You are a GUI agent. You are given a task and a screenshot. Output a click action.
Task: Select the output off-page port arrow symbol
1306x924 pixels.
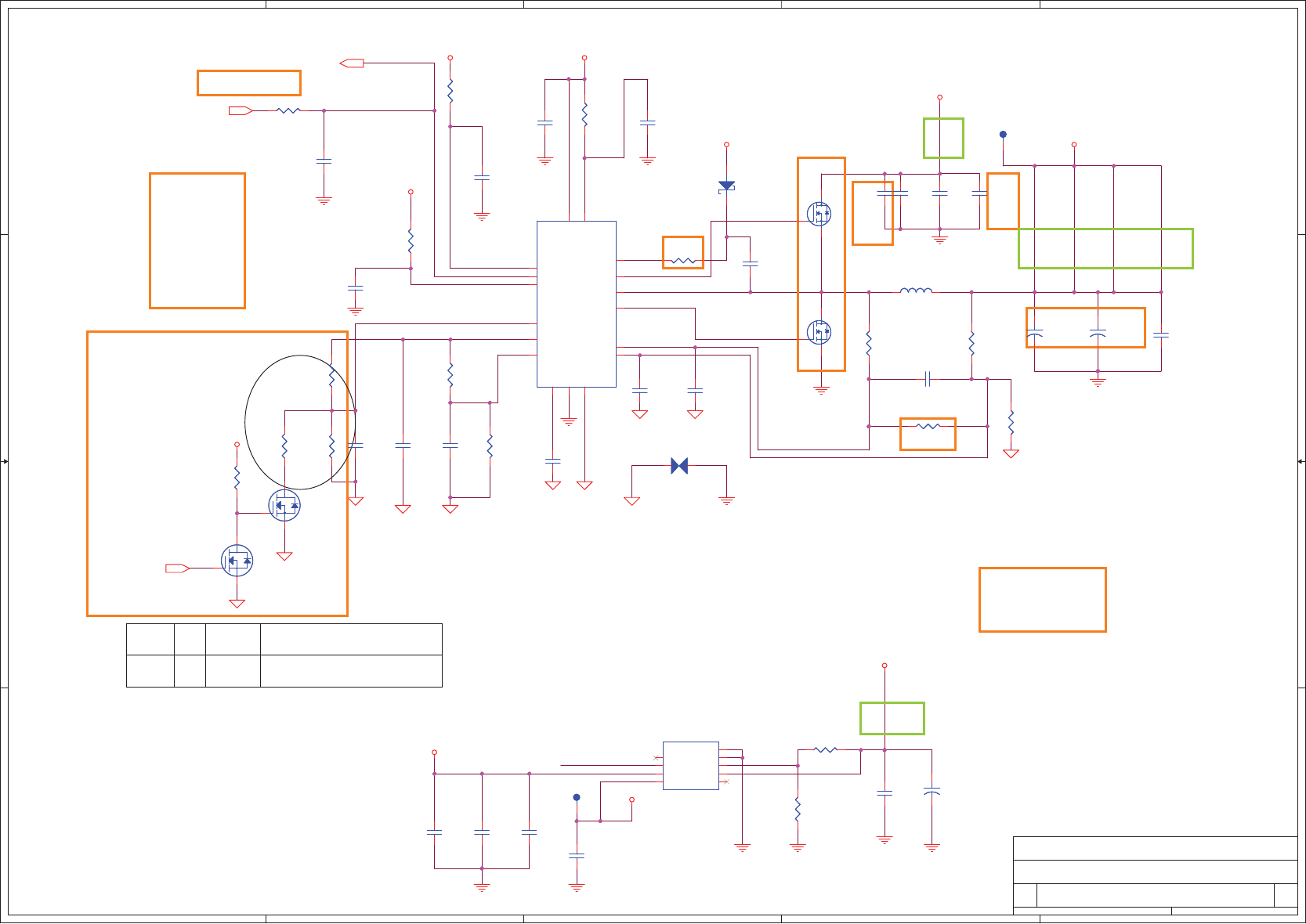tap(351, 63)
